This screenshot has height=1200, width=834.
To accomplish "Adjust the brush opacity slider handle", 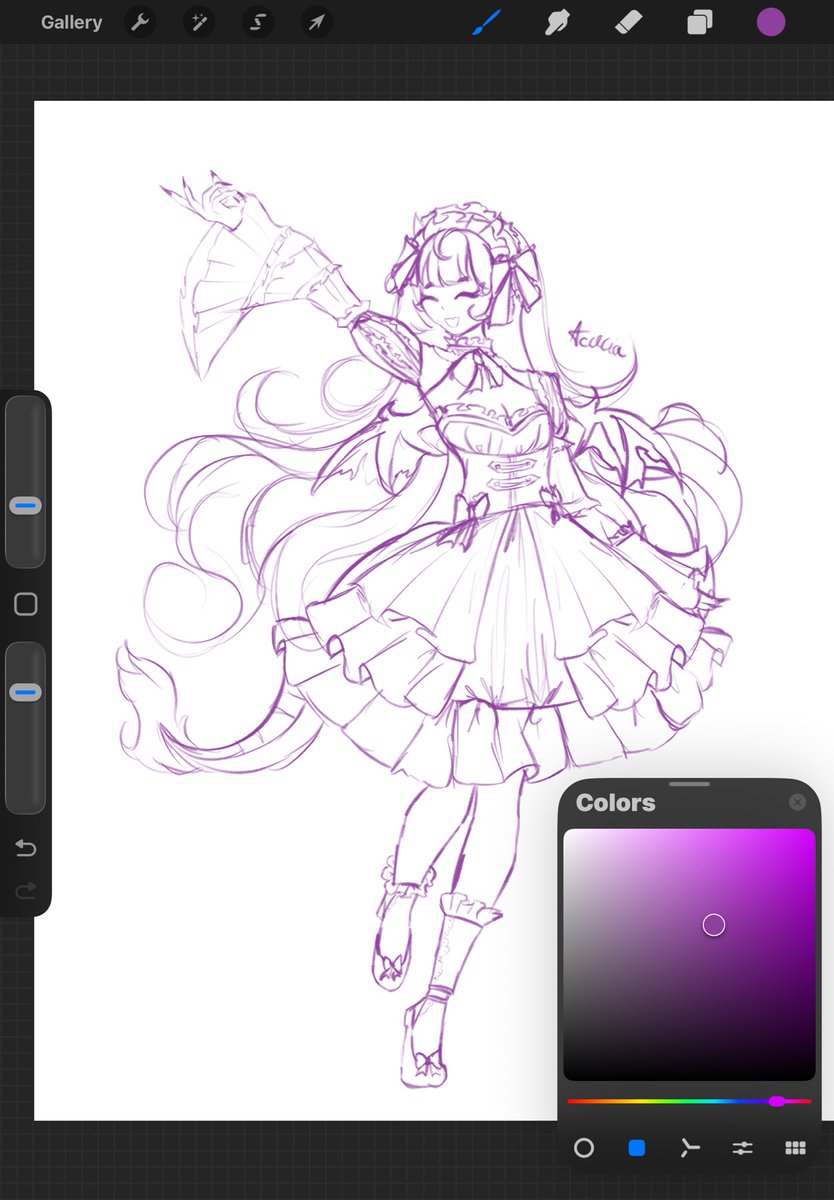I will [26, 692].
